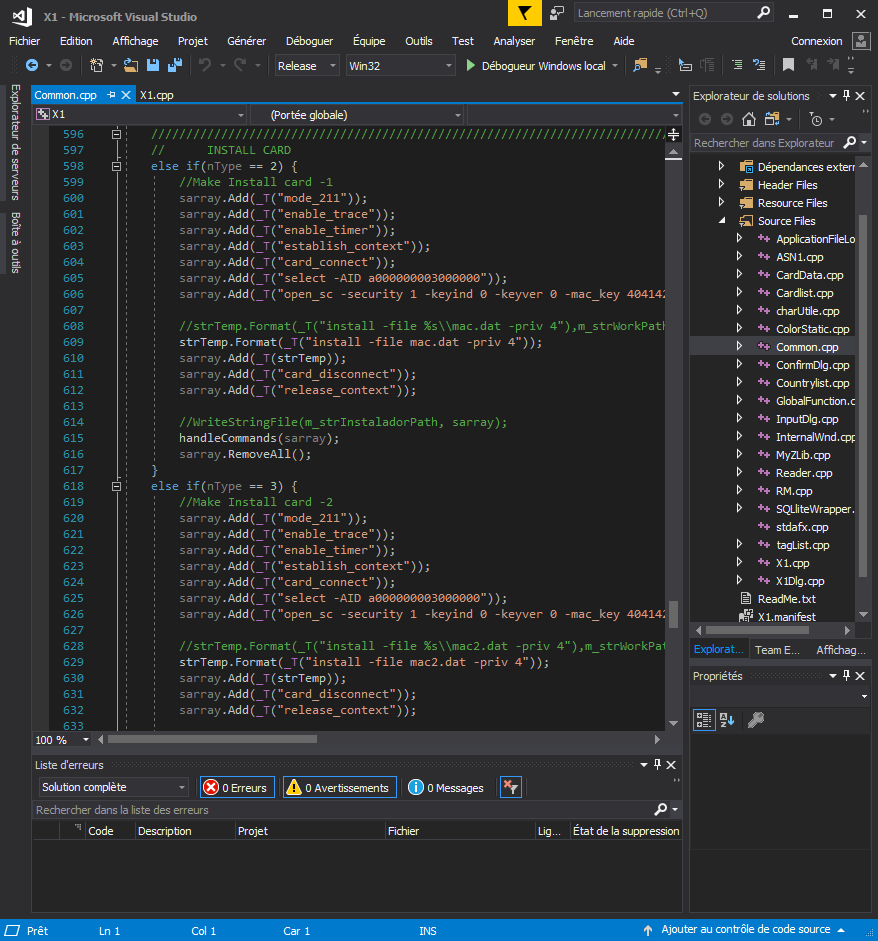Screen dimensions: 878x941
Task: Toggle the 0 Avertissements filter
Action: [338, 788]
